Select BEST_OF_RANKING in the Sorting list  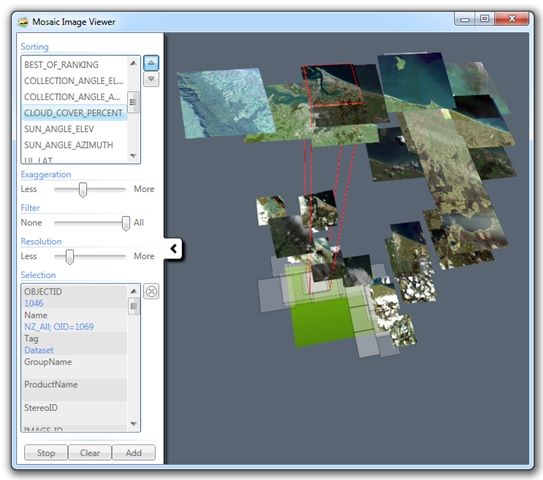(74, 65)
